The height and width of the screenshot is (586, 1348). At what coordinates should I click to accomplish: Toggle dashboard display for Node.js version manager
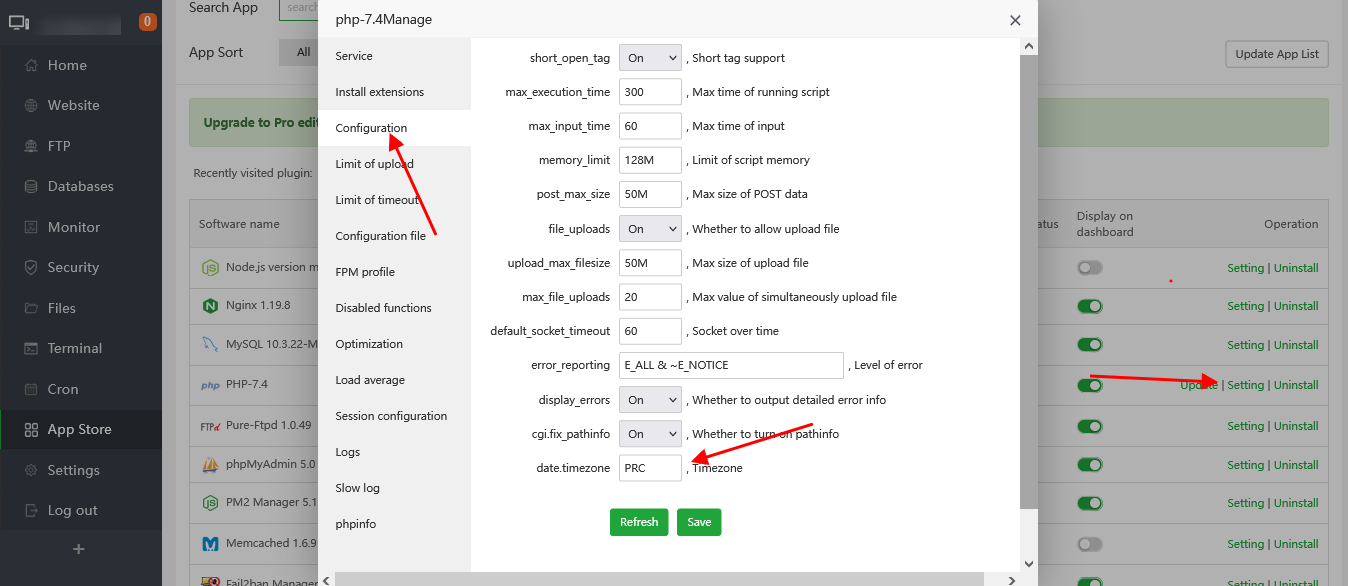pos(1089,268)
